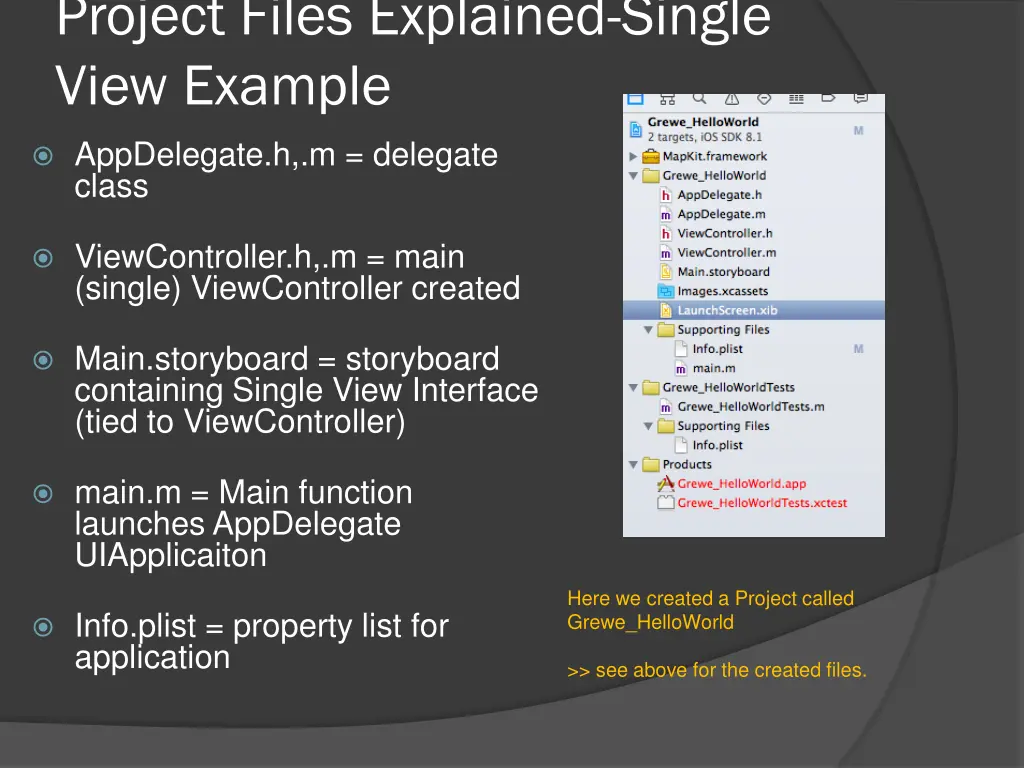Click the main.m file icon
This screenshot has height=768, width=1024.
click(x=680, y=368)
